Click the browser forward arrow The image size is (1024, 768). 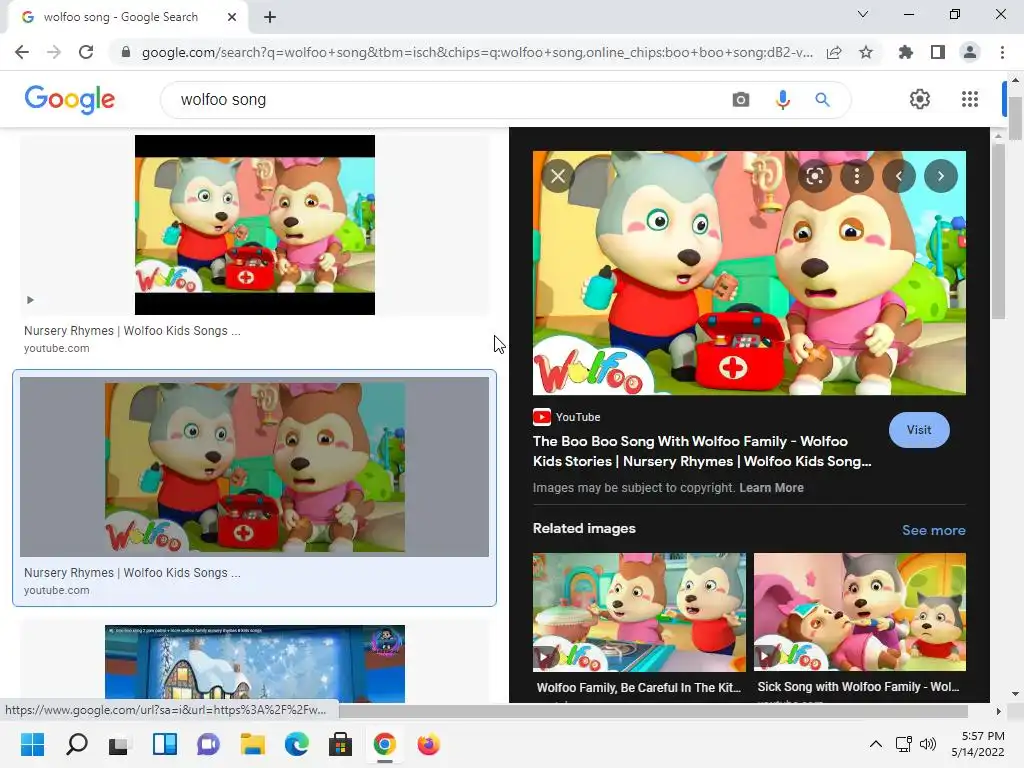54,52
